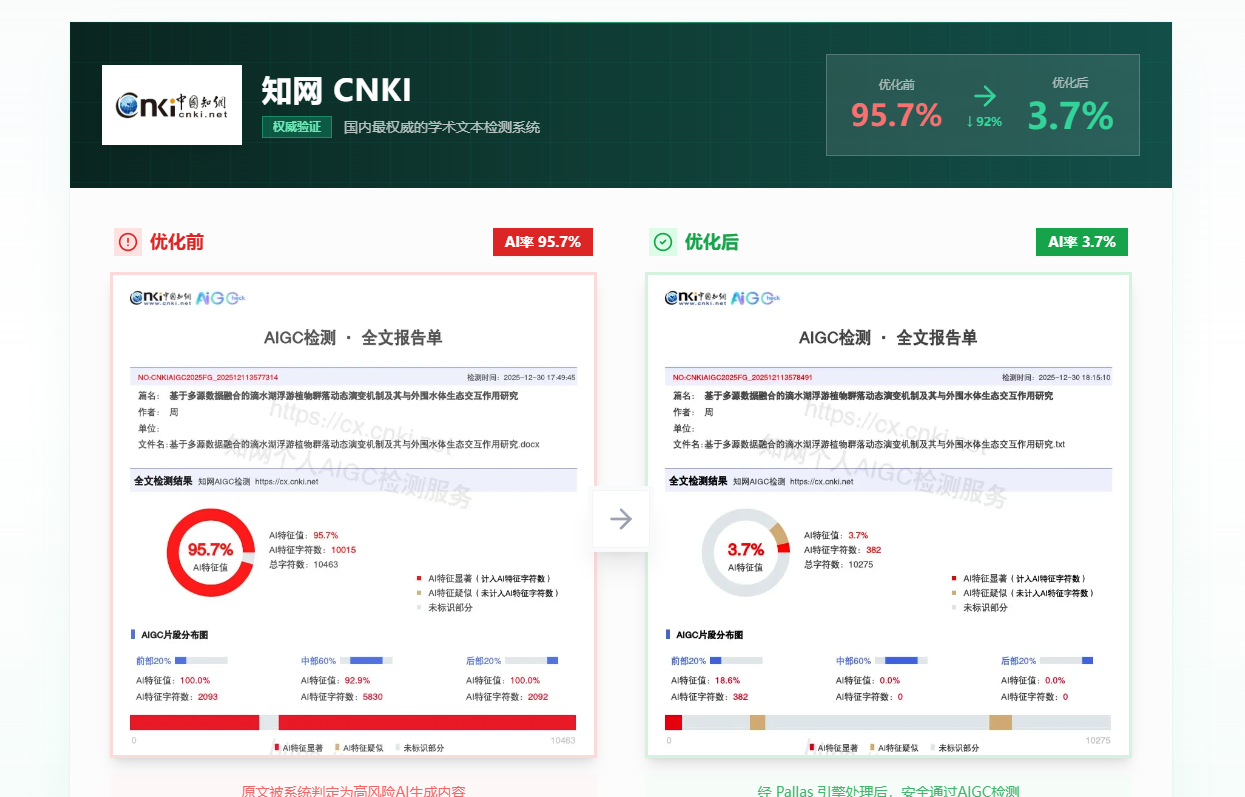Viewport: 1245px width, 797px height.
Task: Click the 中部60% bar in 优化前 report
Action: point(366,661)
